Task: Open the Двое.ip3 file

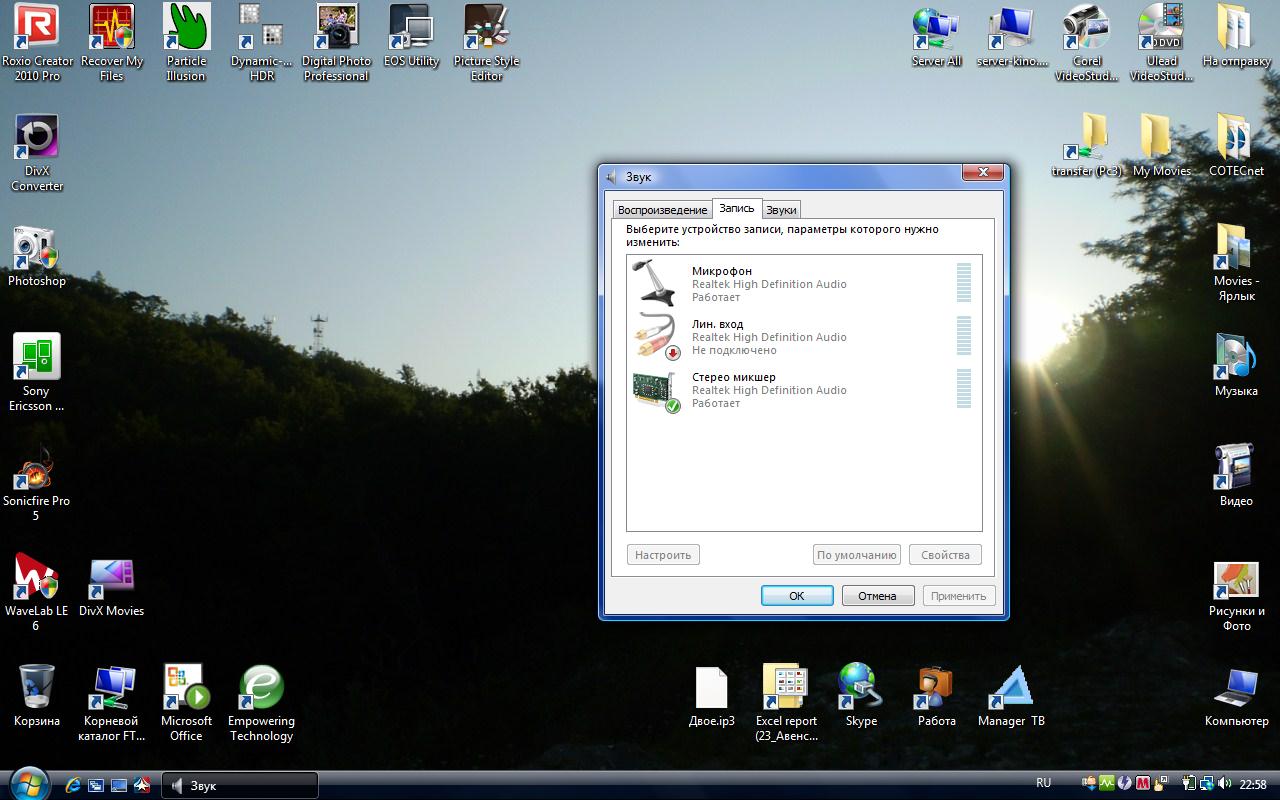Action: click(712, 695)
